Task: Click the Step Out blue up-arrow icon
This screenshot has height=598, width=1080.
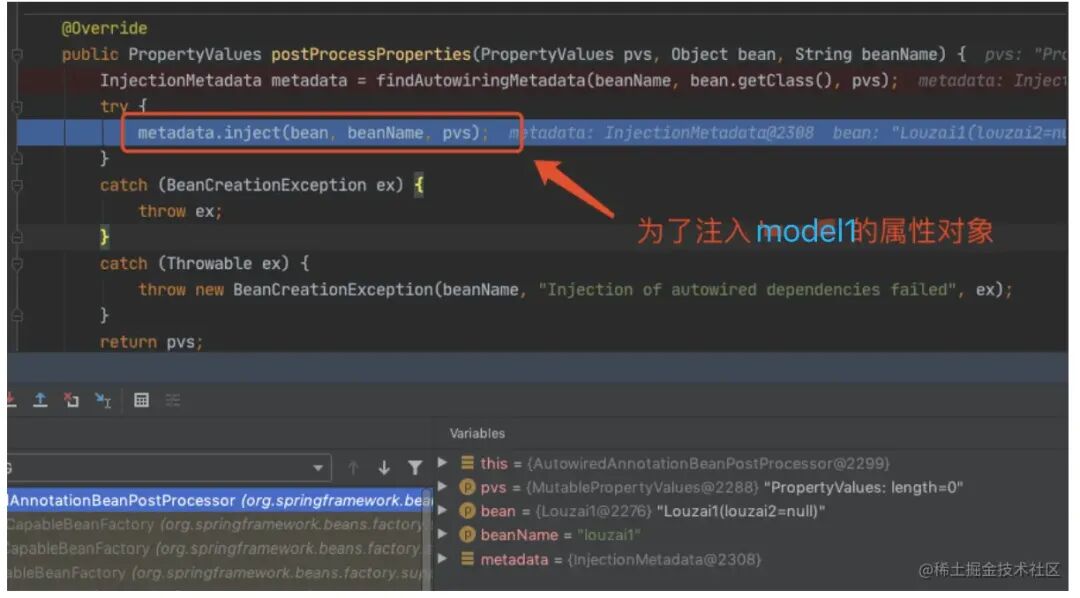Action: 40,400
